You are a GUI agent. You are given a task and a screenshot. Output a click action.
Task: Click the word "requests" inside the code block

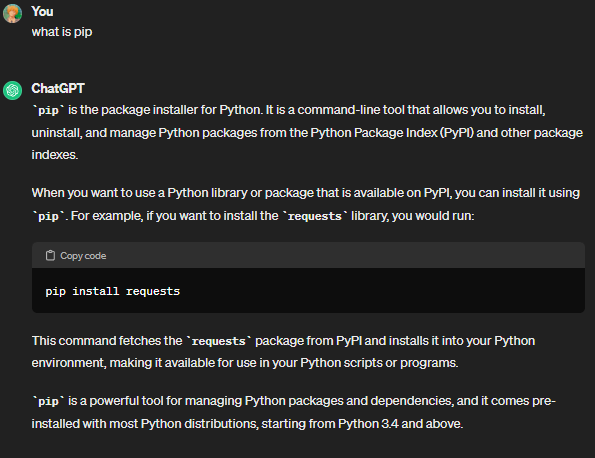153,291
